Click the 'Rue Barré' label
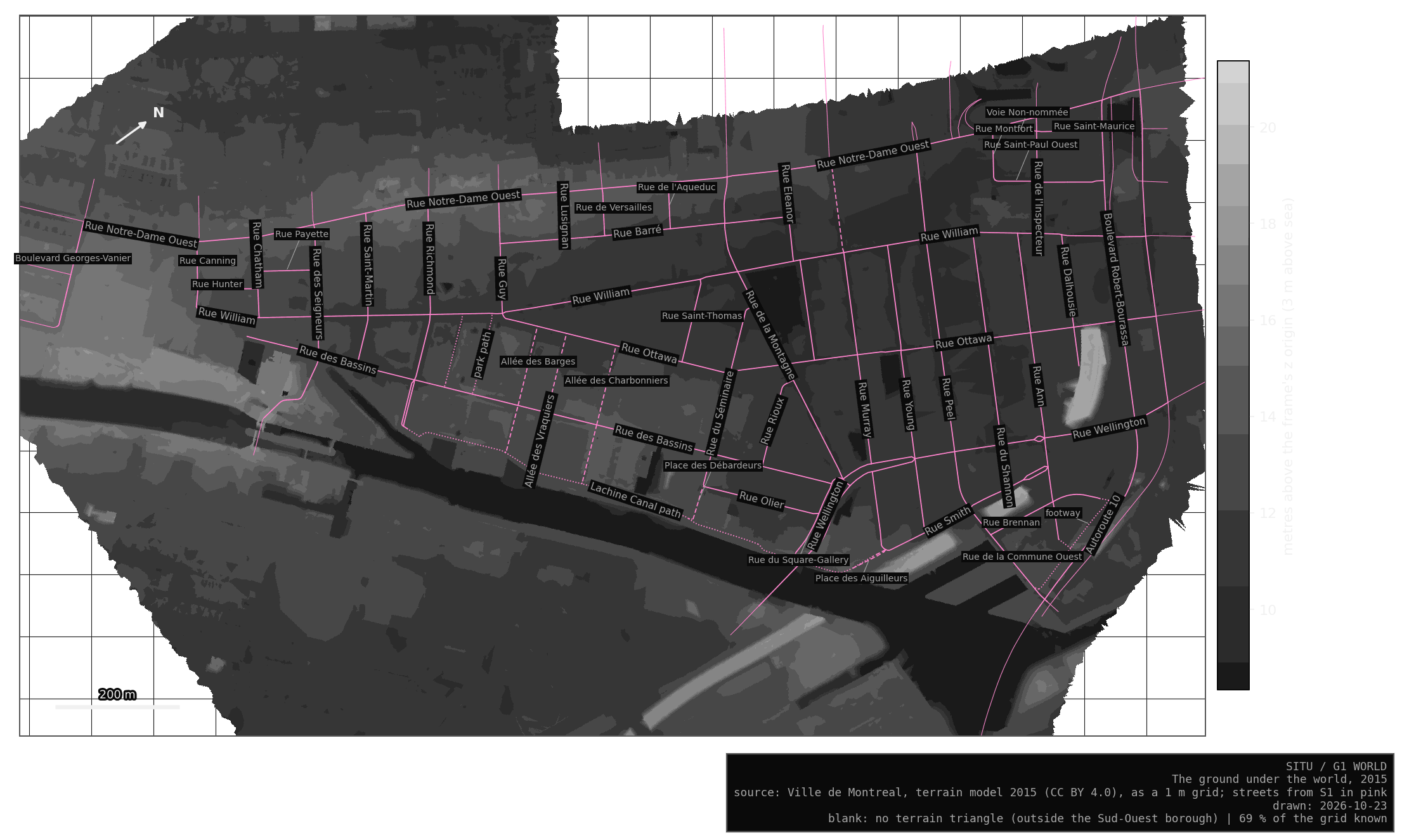 click(x=637, y=232)
